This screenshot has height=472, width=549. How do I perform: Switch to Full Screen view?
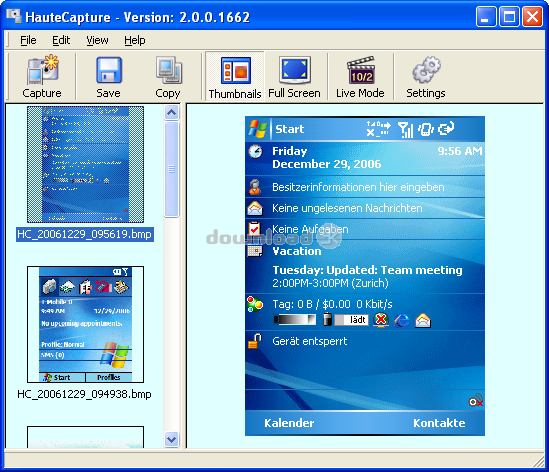click(294, 76)
